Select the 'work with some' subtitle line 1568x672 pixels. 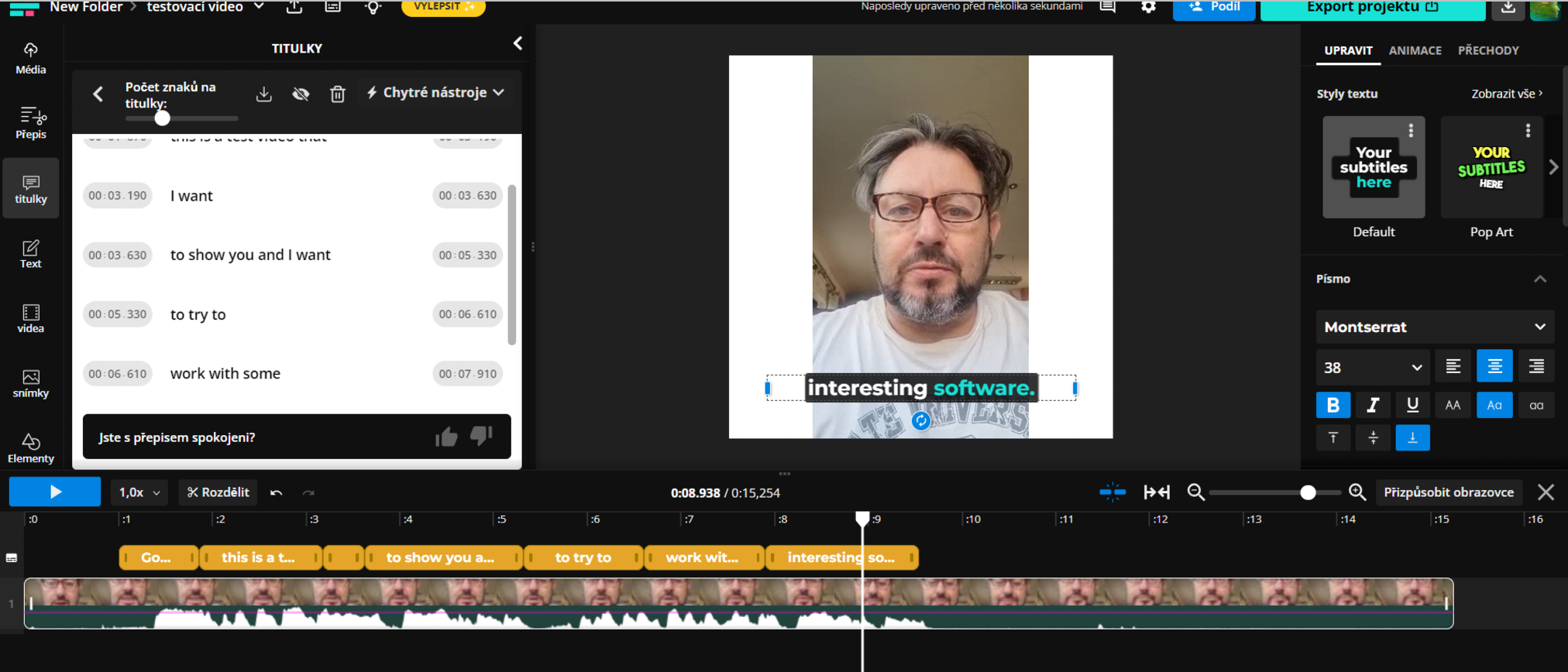coord(225,373)
